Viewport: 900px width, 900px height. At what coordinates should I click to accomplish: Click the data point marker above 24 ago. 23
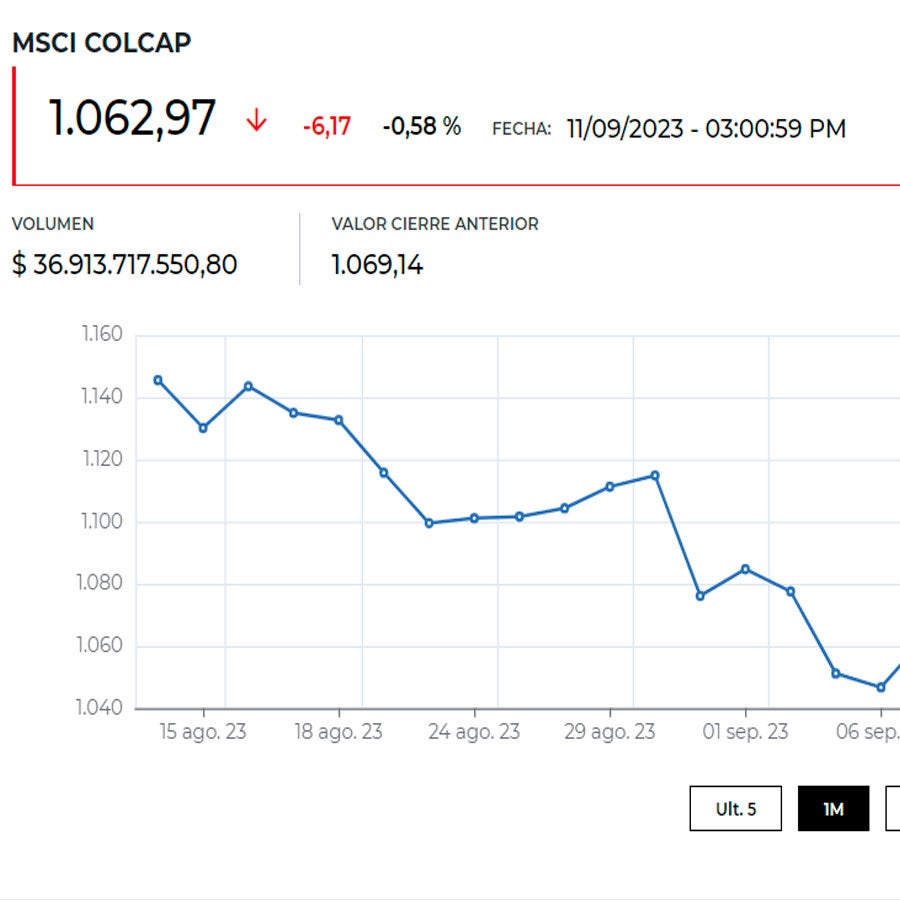tap(474, 517)
